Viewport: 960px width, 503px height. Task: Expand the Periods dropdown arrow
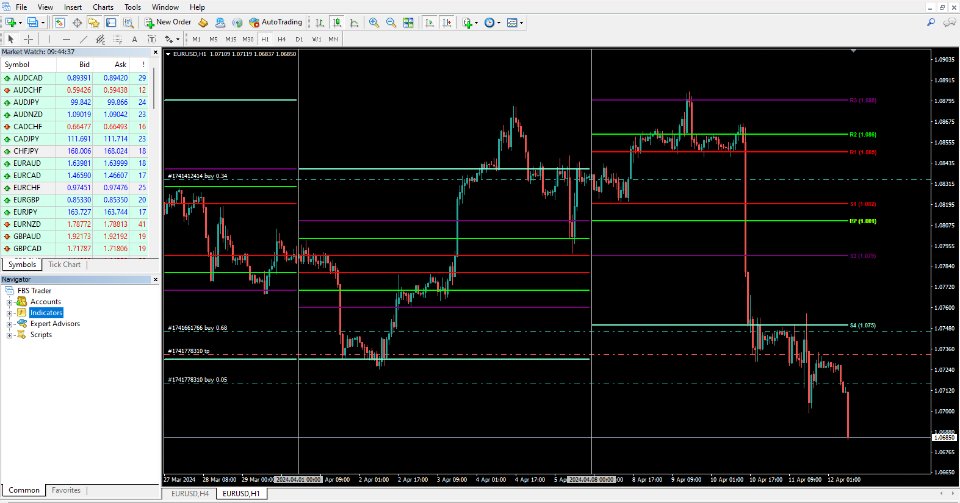(x=498, y=23)
